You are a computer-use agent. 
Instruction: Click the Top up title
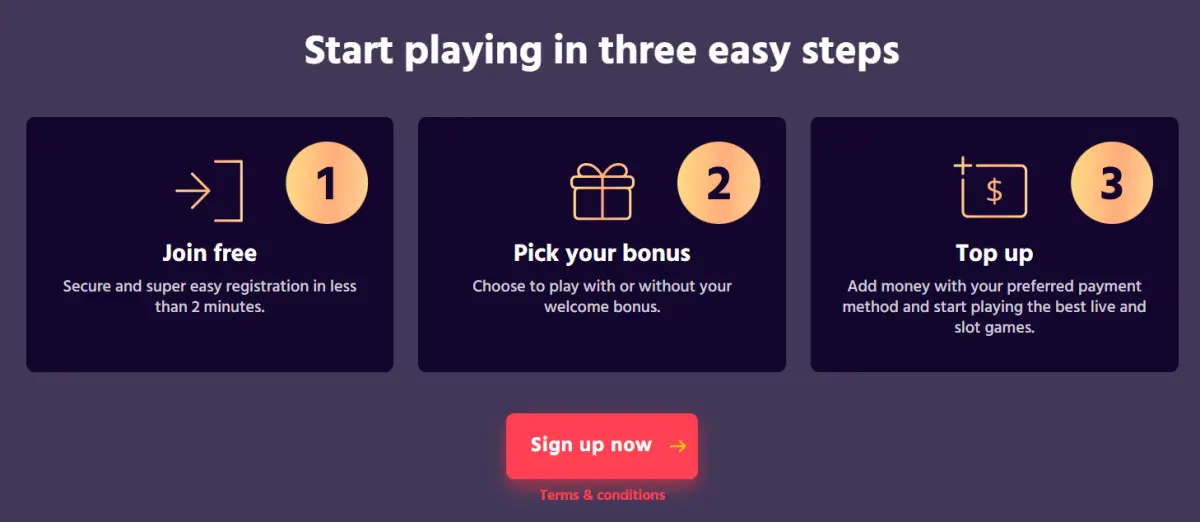coord(994,252)
